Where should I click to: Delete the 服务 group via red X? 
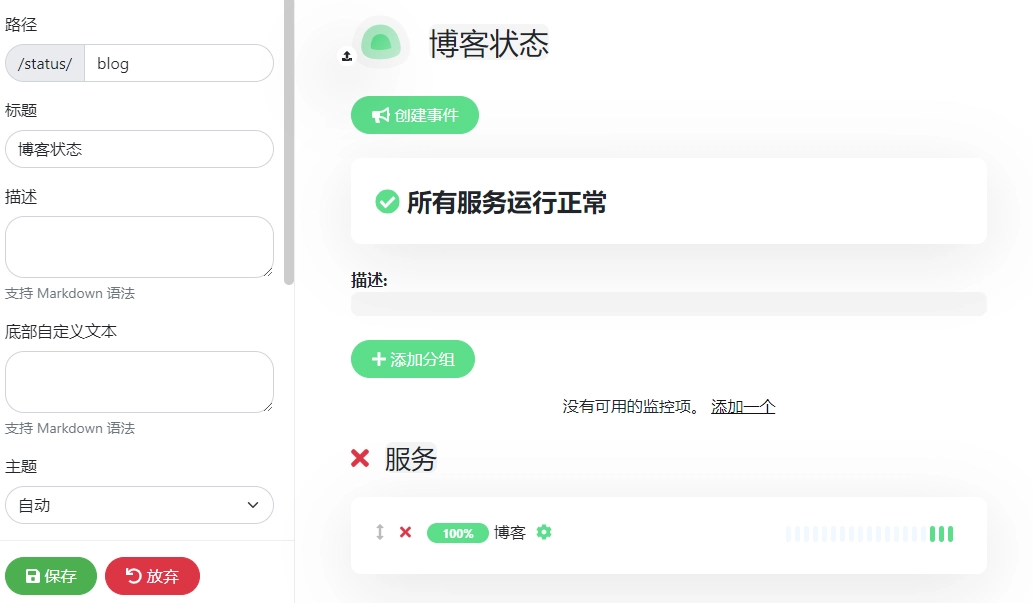pyautogui.click(x=360, y=458)
